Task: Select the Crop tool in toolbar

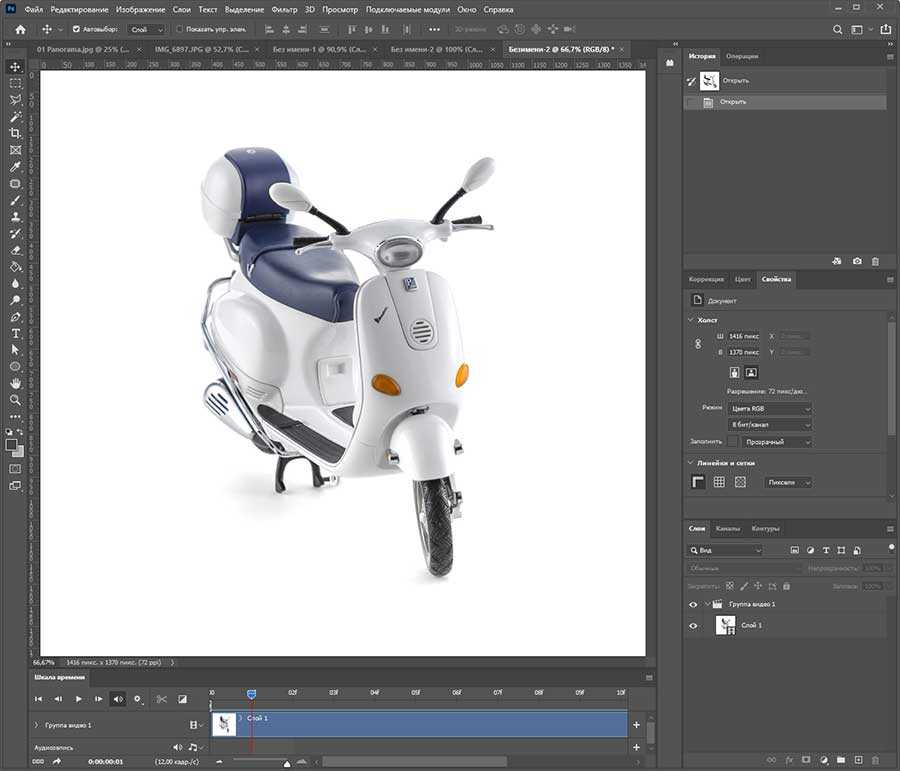Action: click(x=15, y=133)
